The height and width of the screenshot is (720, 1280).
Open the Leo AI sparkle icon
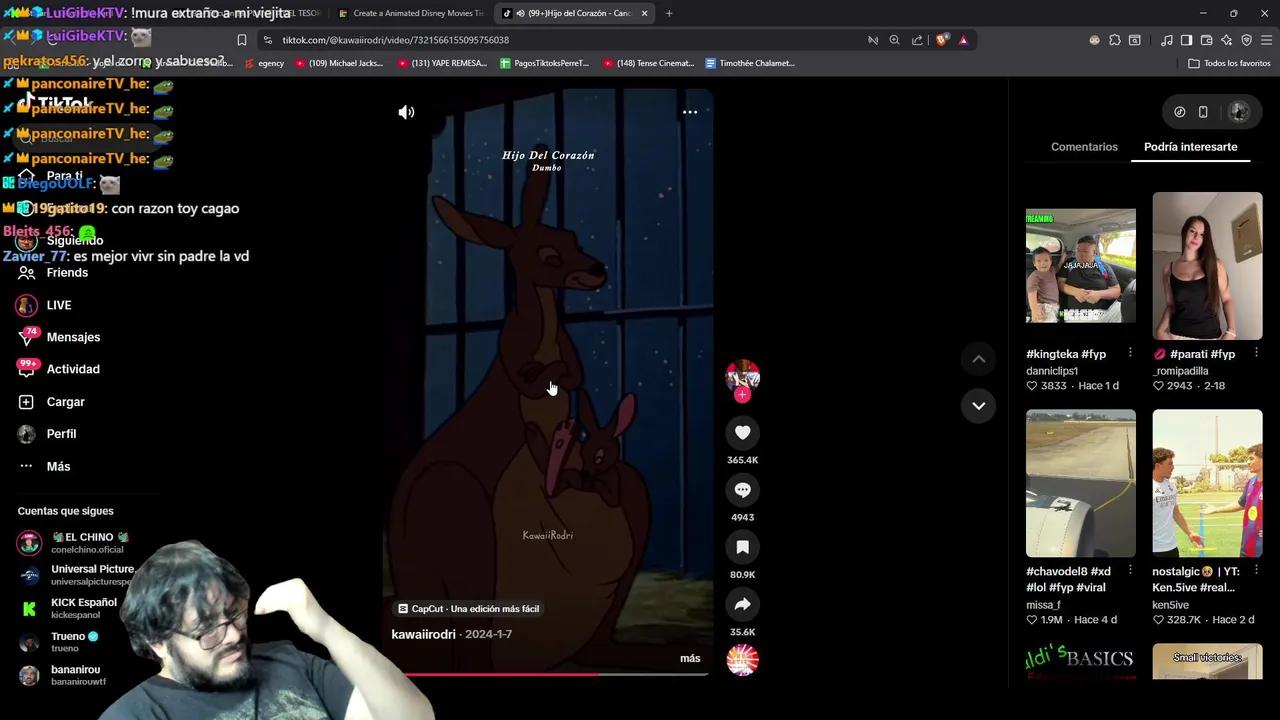pos(1226,40)
